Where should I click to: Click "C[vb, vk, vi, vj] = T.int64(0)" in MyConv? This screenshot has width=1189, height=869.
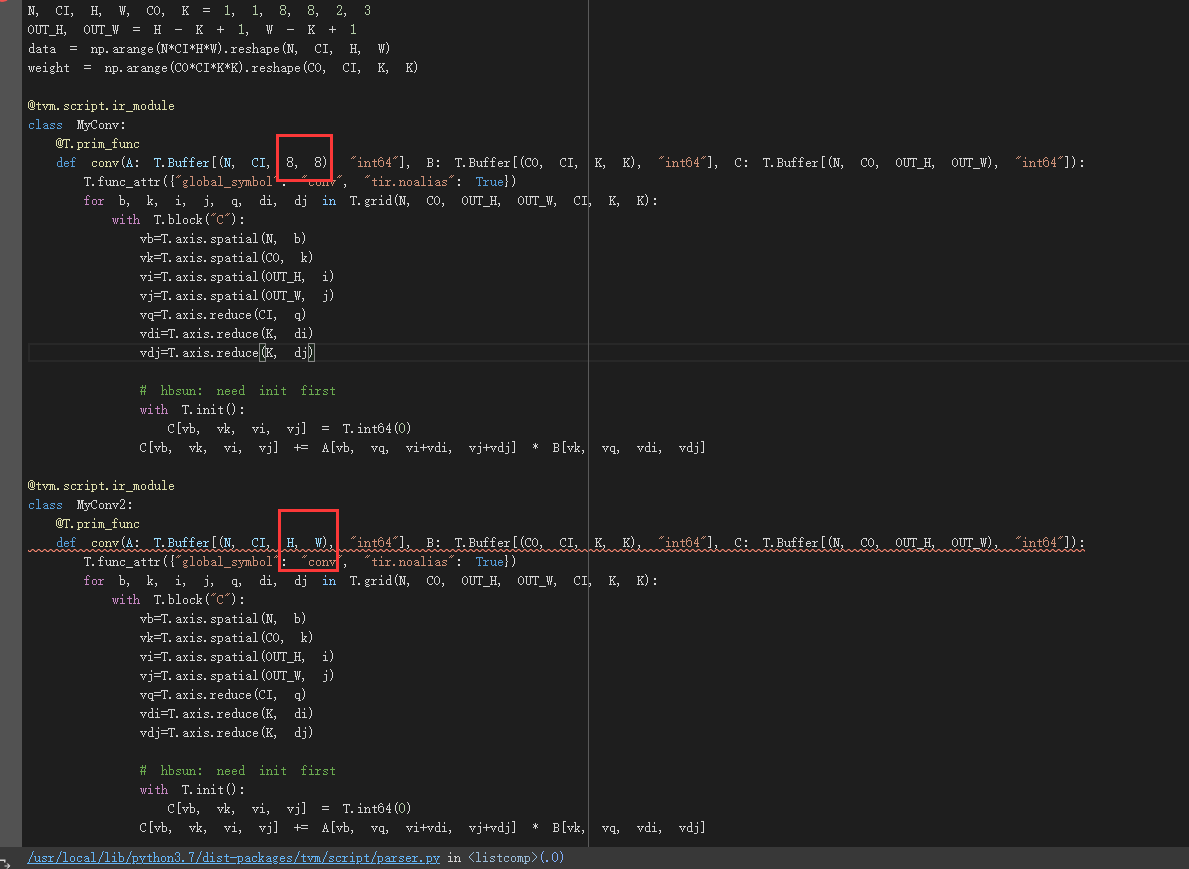coord(289,428)
